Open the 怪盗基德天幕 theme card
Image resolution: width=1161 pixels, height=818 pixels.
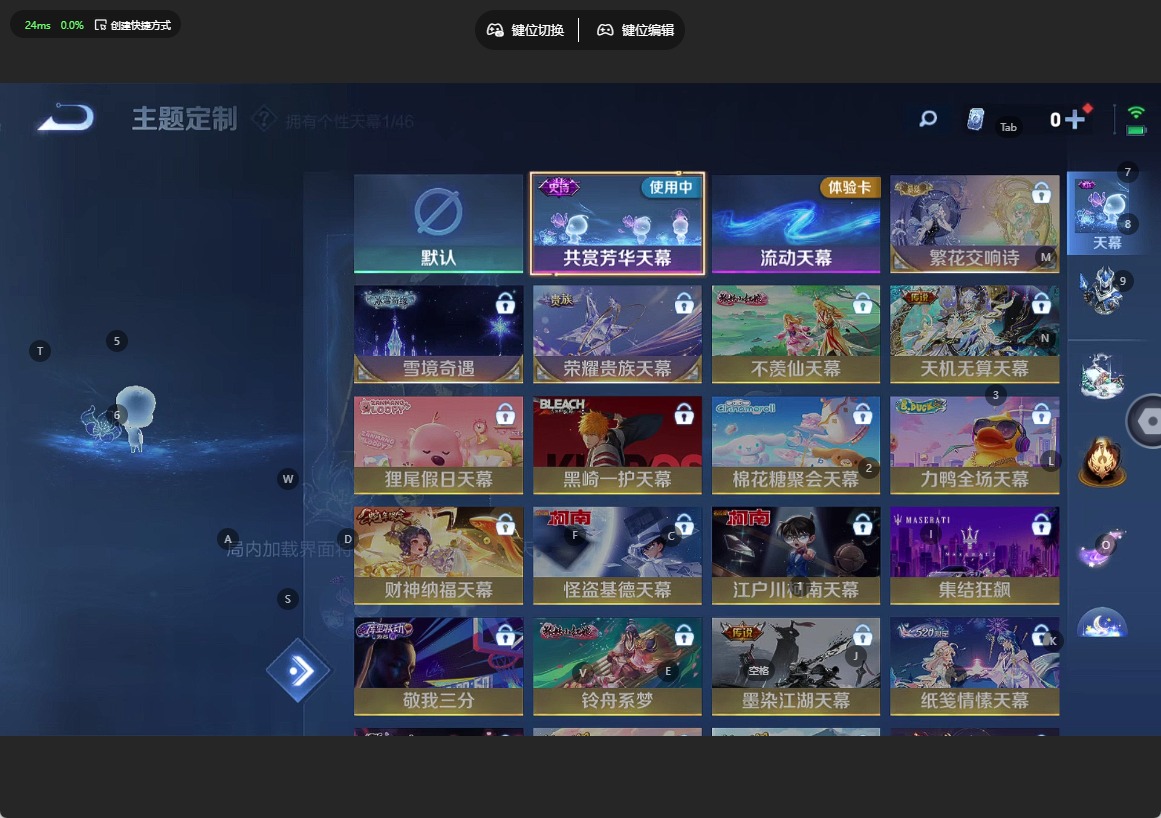618,555
